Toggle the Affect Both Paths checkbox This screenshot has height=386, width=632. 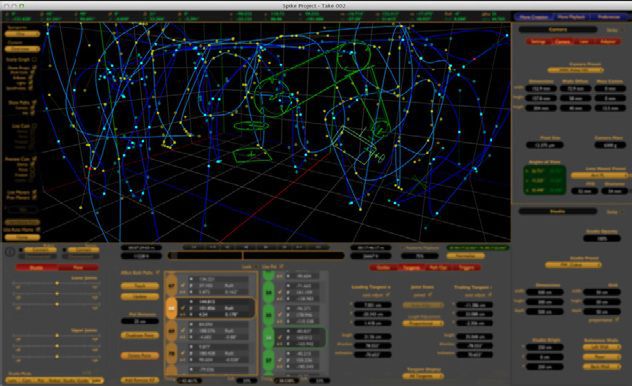158,273
